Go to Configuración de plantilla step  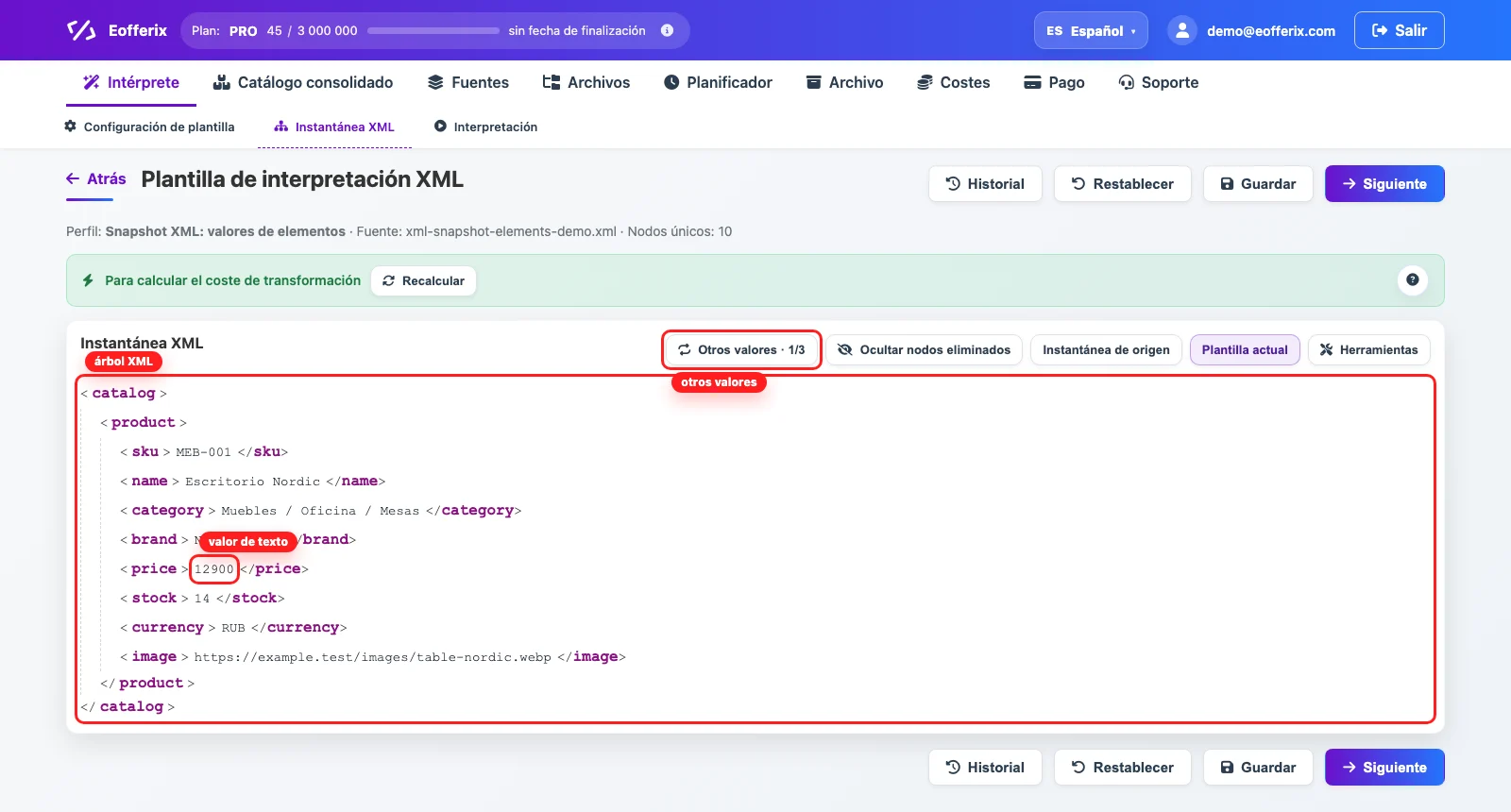click(x=149, y=127)
